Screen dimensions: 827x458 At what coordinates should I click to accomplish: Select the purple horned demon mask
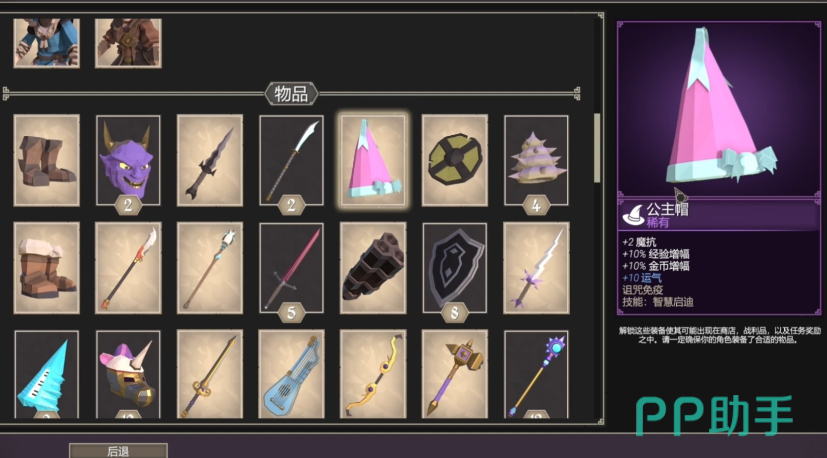[x=128, y=160]
